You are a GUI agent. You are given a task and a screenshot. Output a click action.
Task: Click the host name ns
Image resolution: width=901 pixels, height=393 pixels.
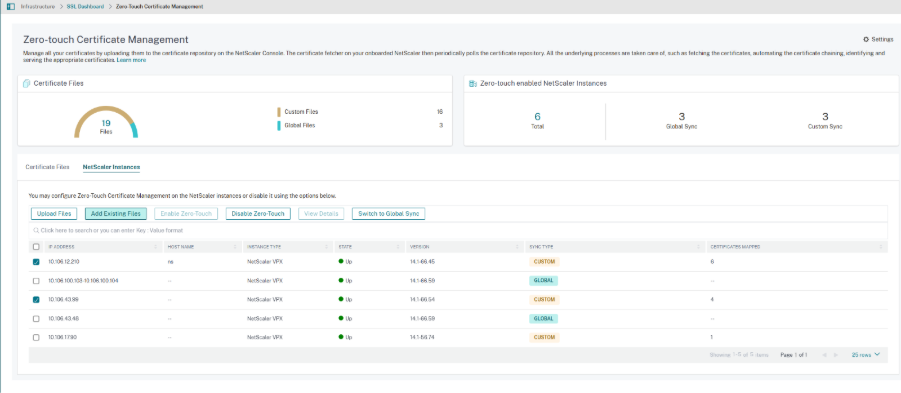(x=170, y=261)
